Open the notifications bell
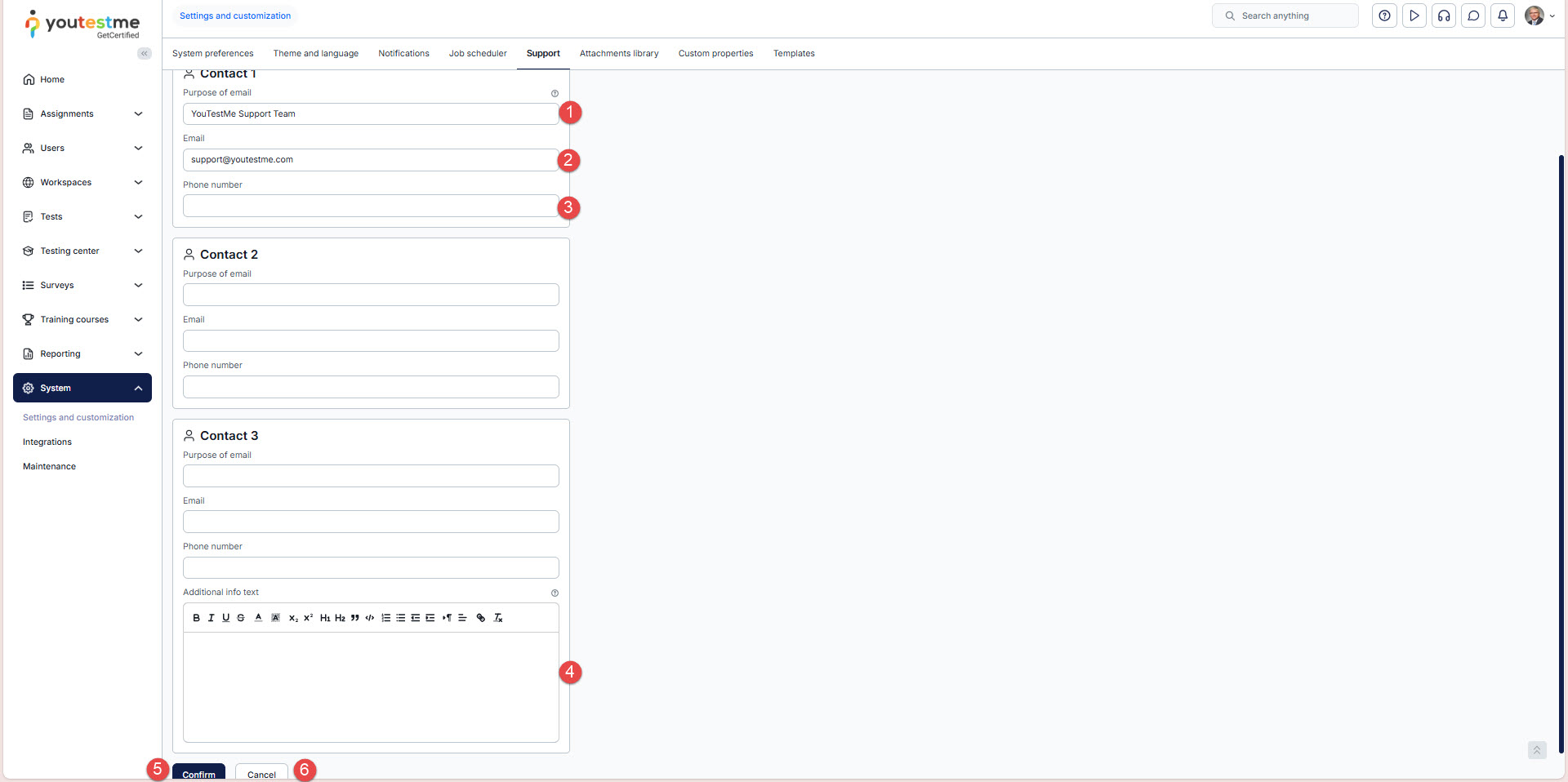 pos(1503,16)
